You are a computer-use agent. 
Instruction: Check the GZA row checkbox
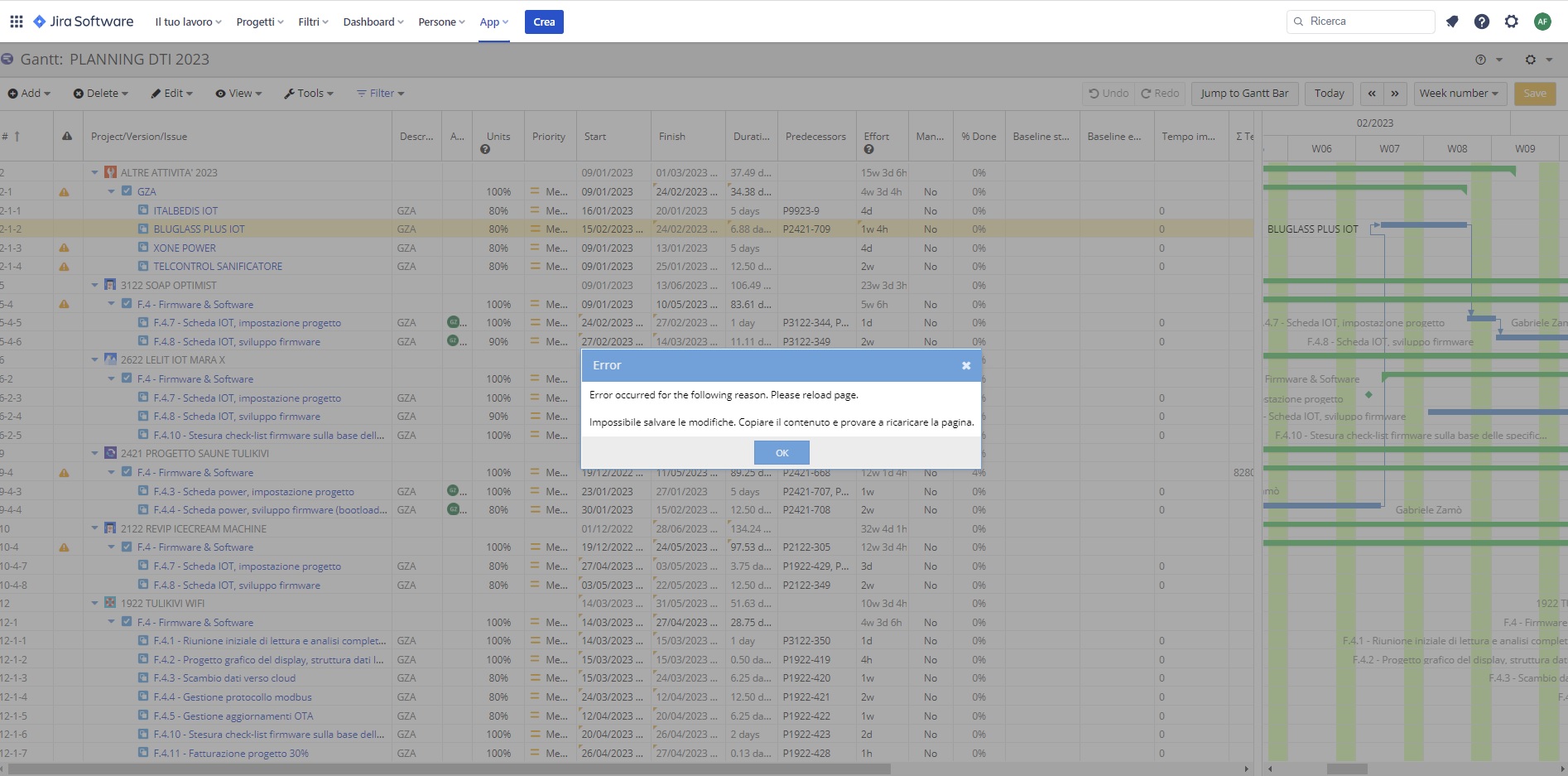tap(127, 190)
